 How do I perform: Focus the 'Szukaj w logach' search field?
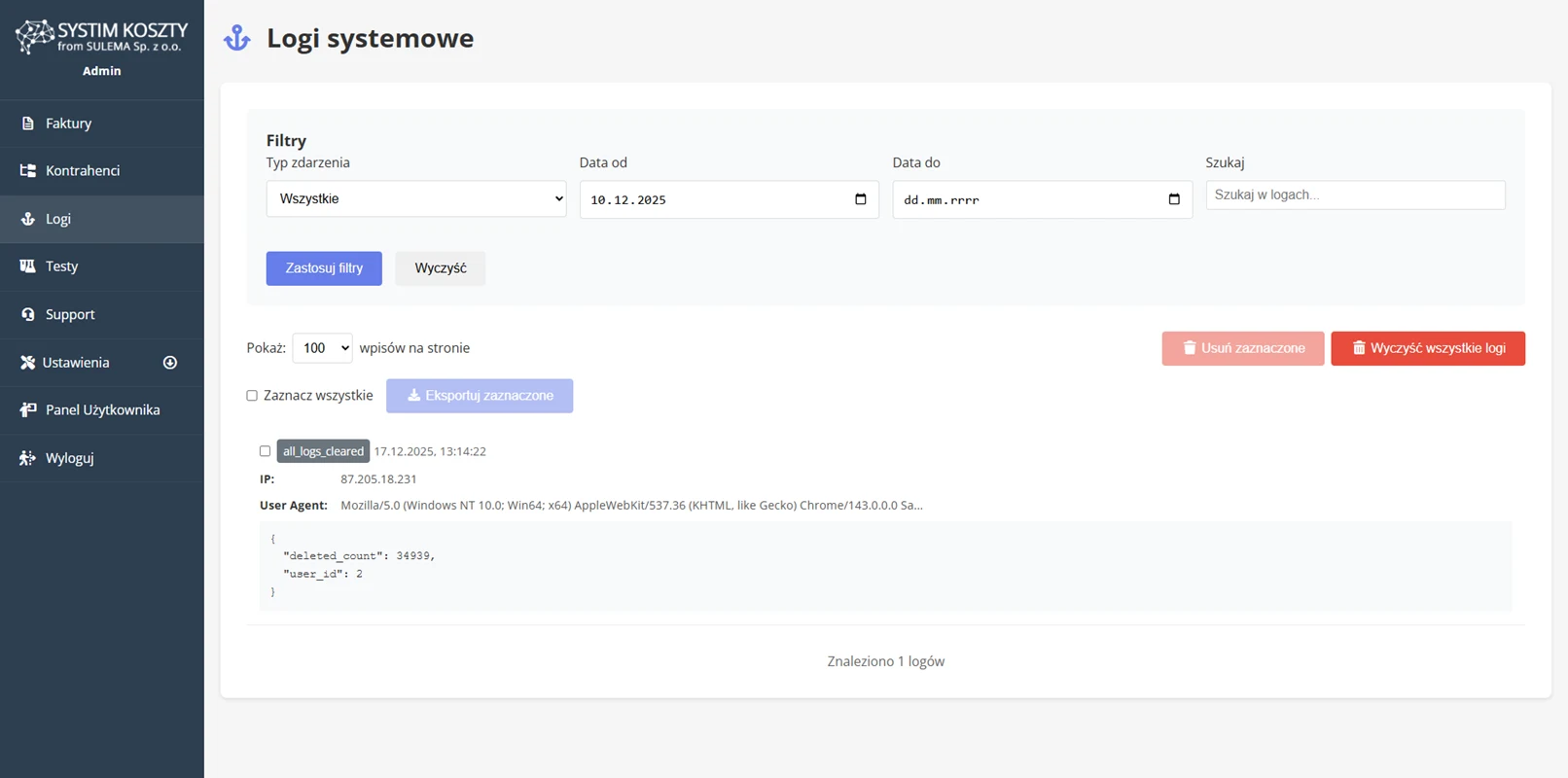[1354, 194]
